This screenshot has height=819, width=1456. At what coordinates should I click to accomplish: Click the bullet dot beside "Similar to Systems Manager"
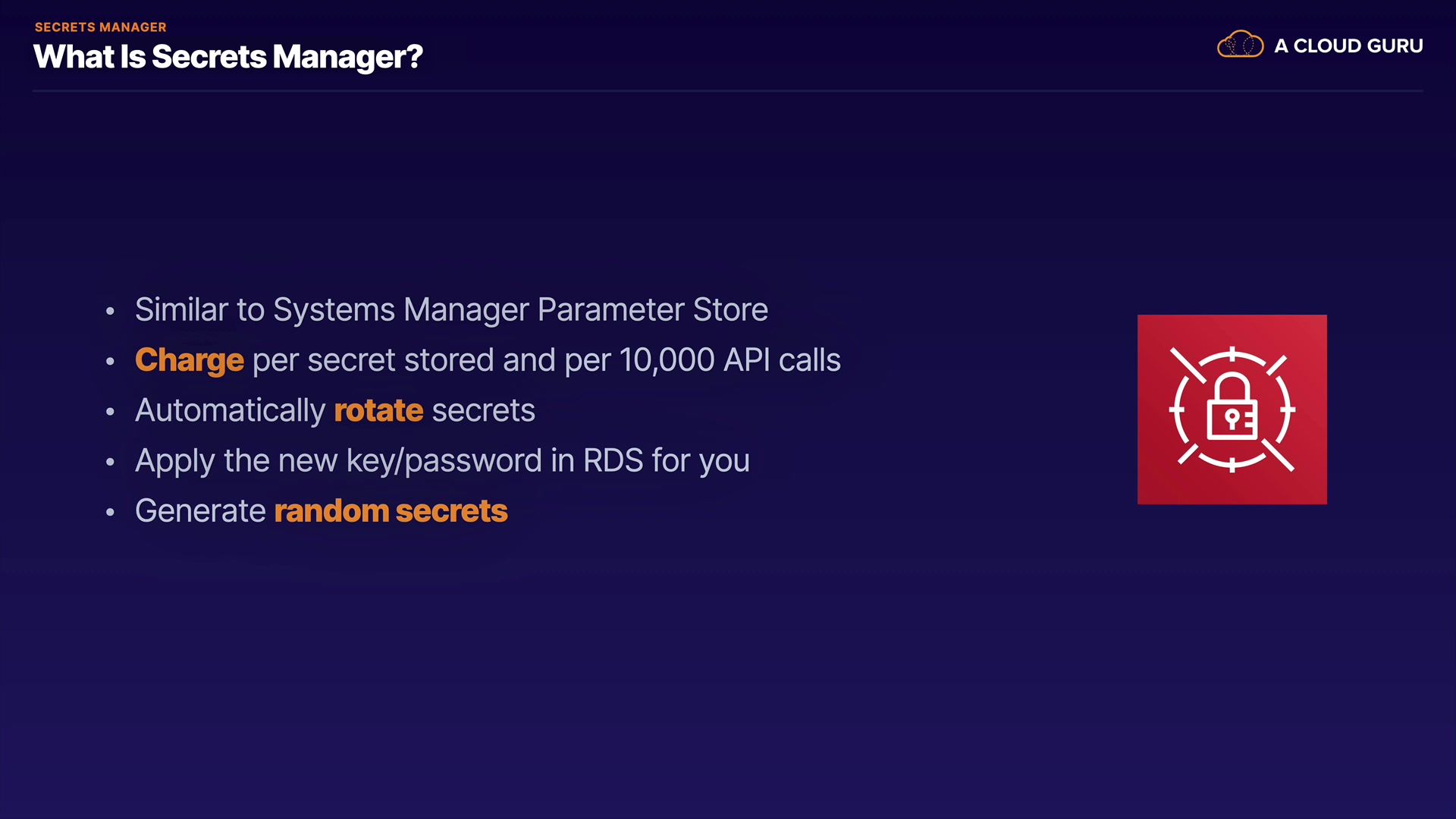point(111,311)
